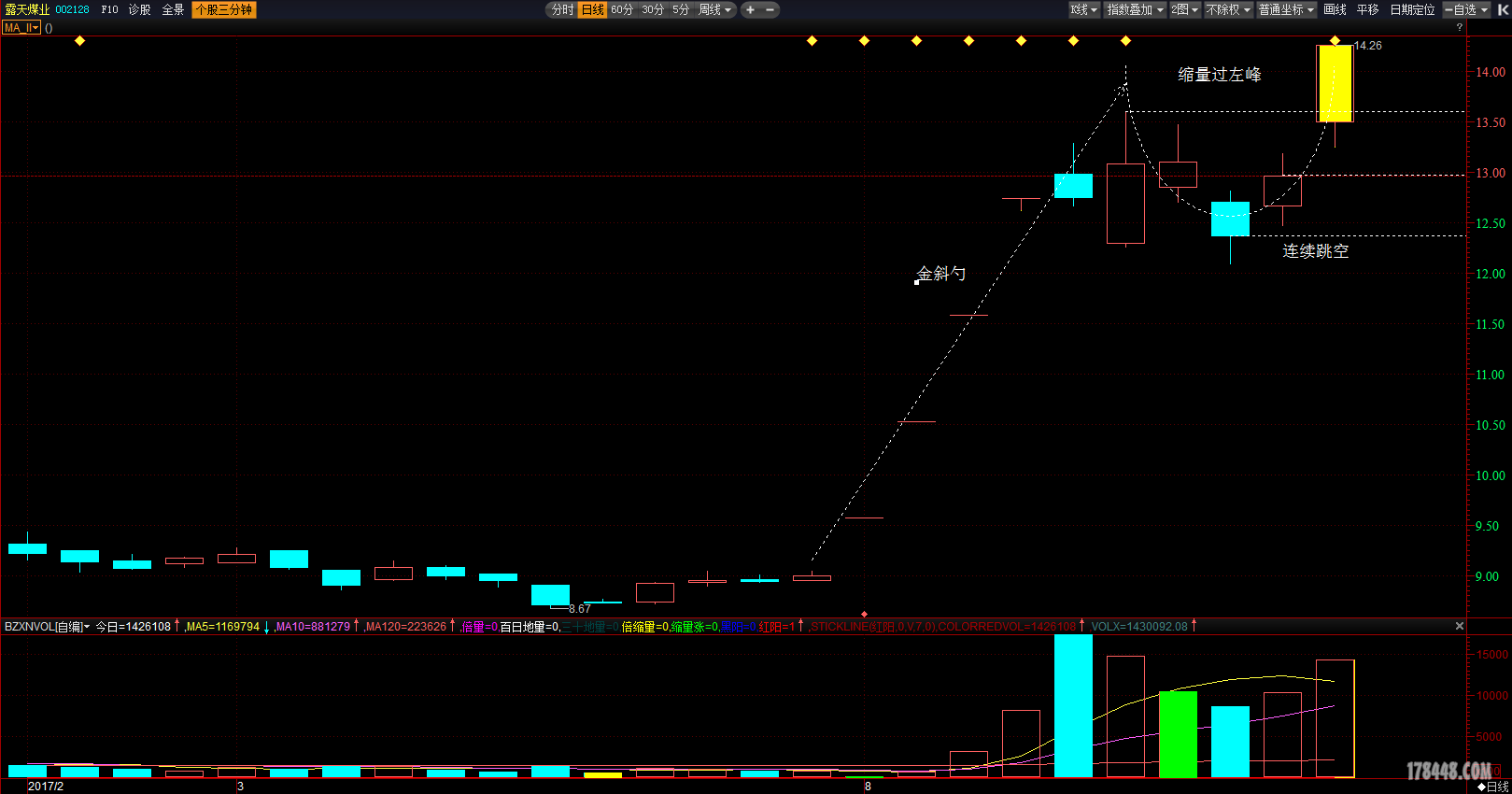The image size is (1512, 794).
Task: Click the zoom-out minus button
Action: pyautogui.click(x=770, y=9)
